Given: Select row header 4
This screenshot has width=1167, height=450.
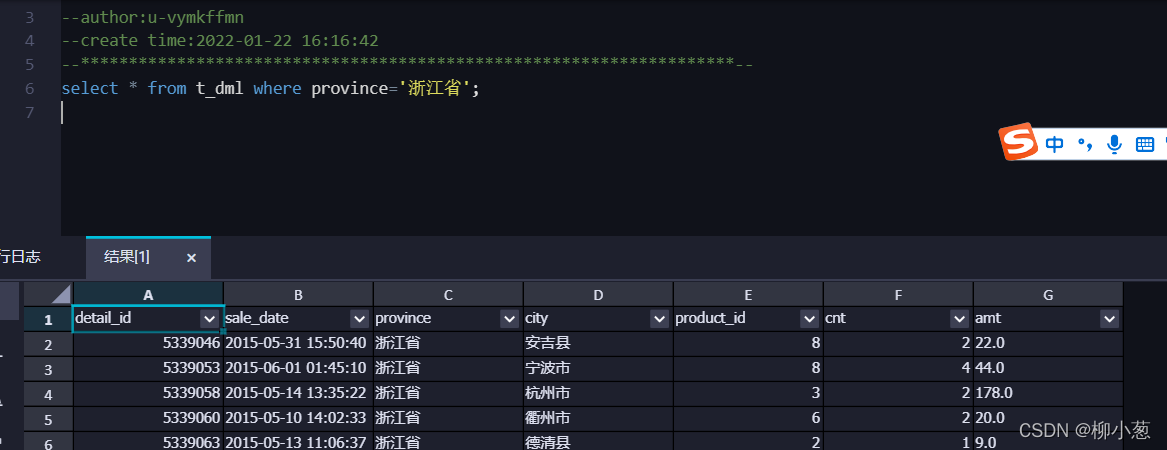Looking at the screenshot, I should point(48,394).
